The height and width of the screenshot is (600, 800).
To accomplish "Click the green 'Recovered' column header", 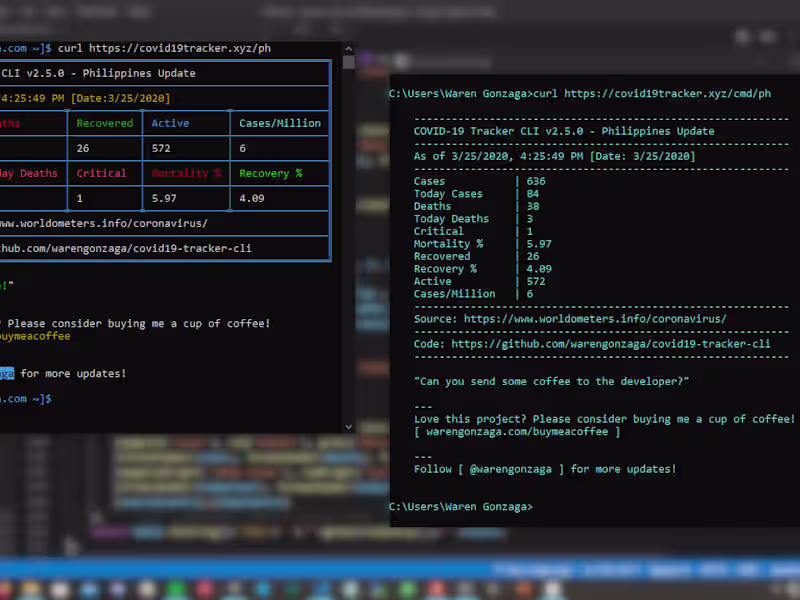I will (x=105, y=123).
